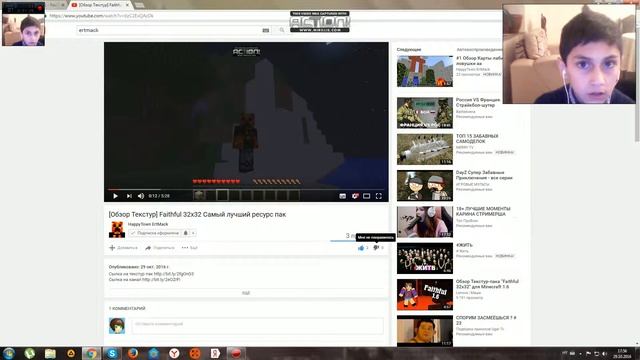Viewport: 640px width, 360px height.
Task: Dislike the video with thumbs-down icon
Action: (x=376, y=248)
